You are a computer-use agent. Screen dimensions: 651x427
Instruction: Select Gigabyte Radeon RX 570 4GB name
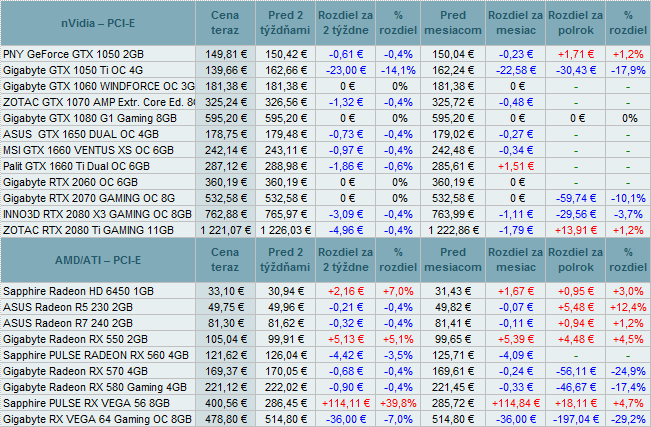76,371
